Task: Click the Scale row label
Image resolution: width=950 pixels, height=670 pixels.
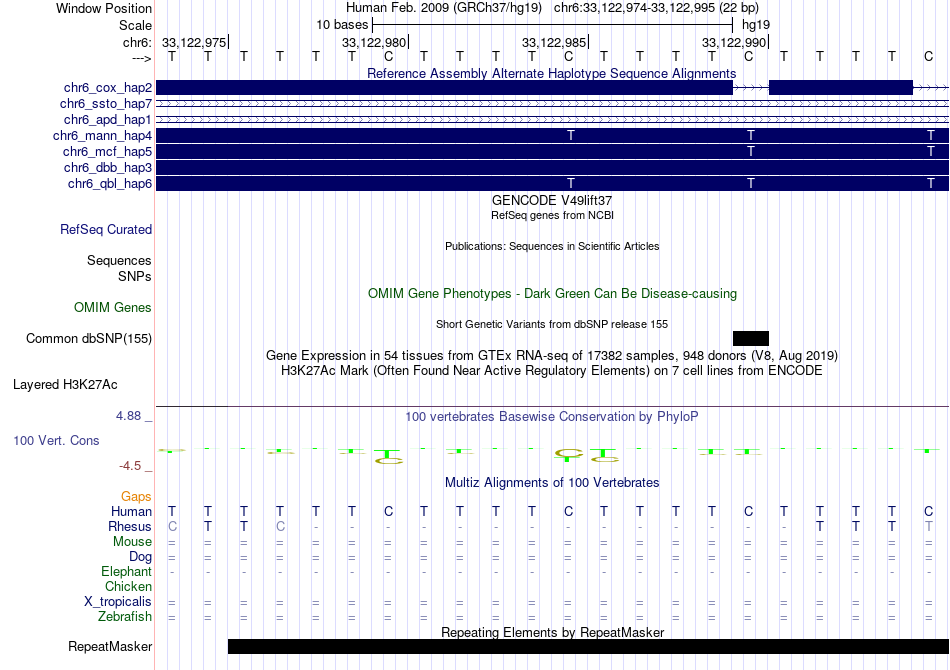Action: pyautogui.click(x=136, y=25)
